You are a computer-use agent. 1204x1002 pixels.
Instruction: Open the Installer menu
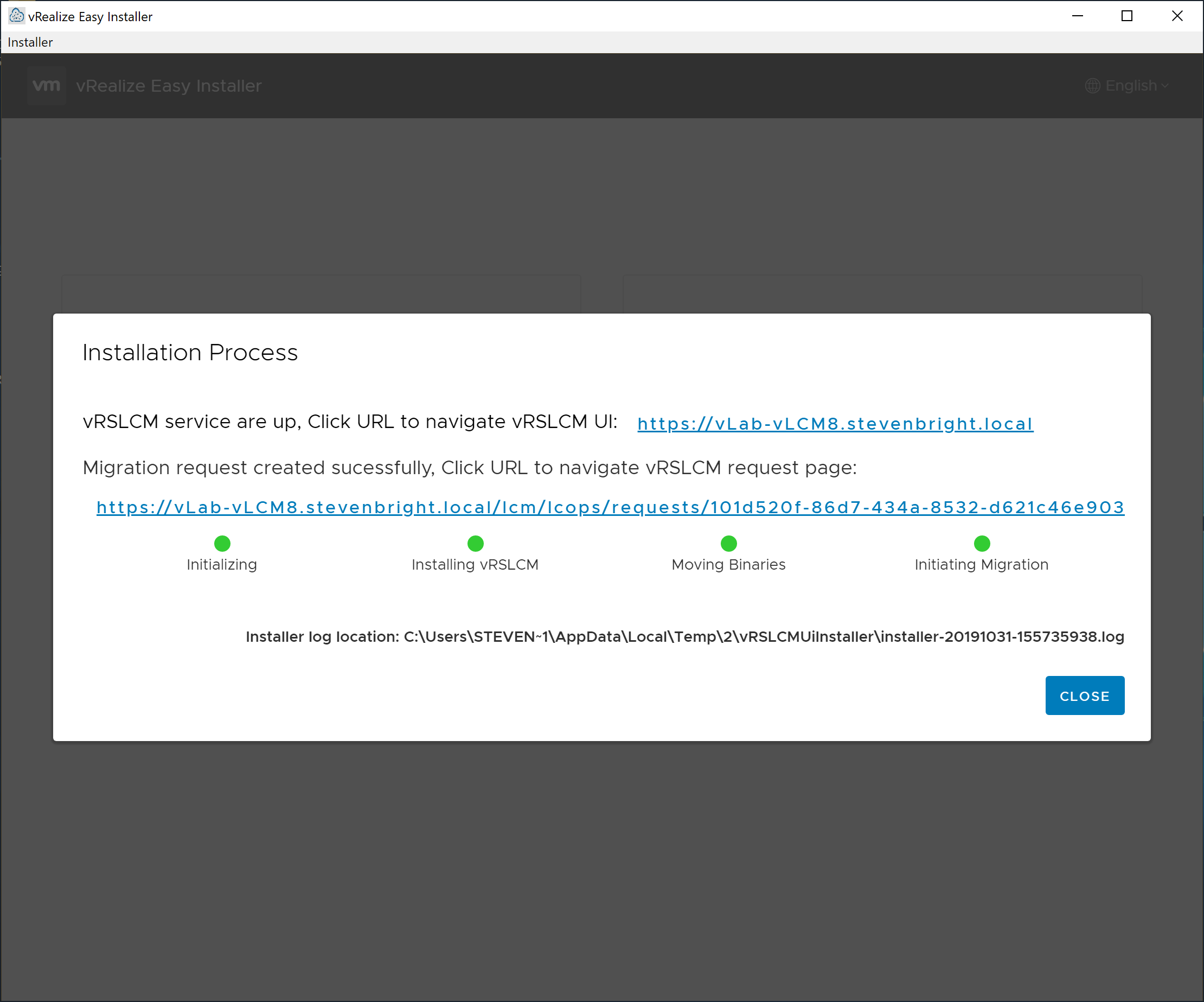pyautogui.click(x=30, y=42)
